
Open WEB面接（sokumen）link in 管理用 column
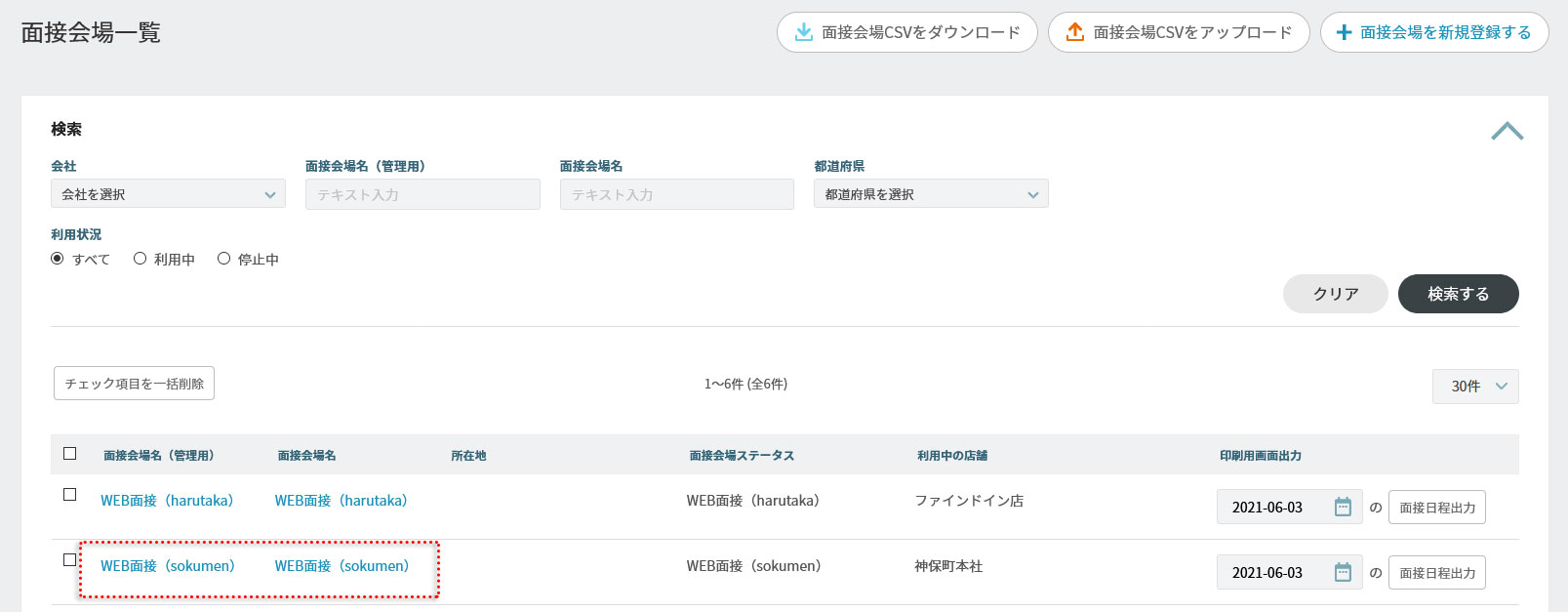click(x=168, y=566)
